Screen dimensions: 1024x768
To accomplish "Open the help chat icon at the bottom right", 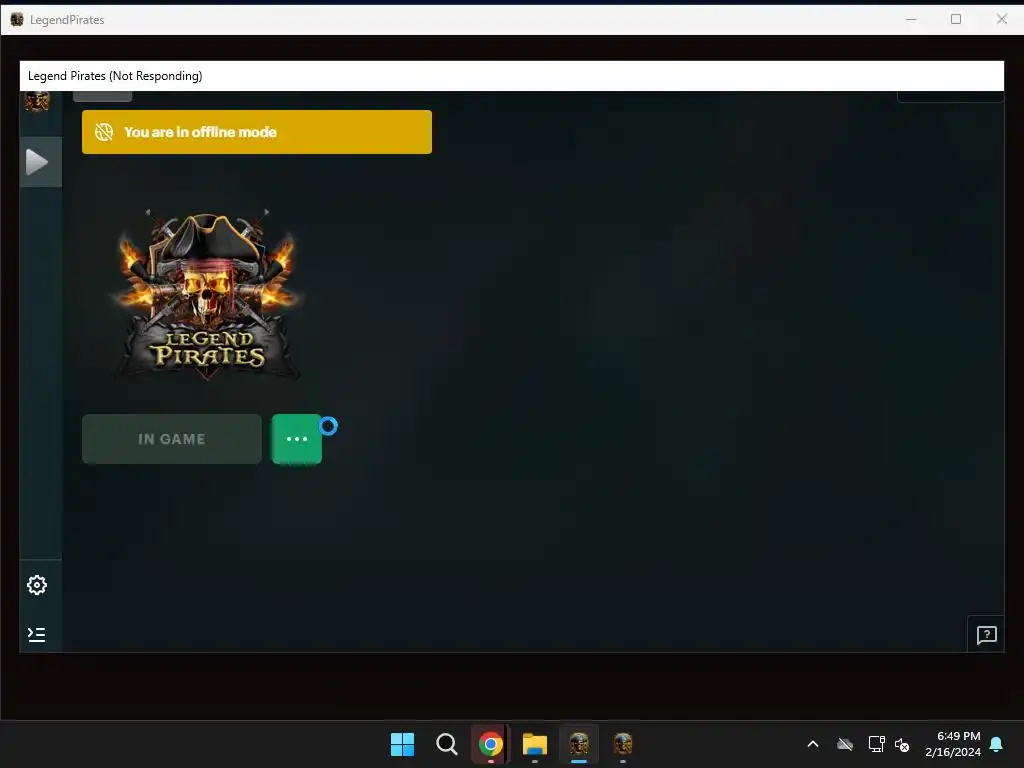I will pyautogui.click(x=986, y=635).
